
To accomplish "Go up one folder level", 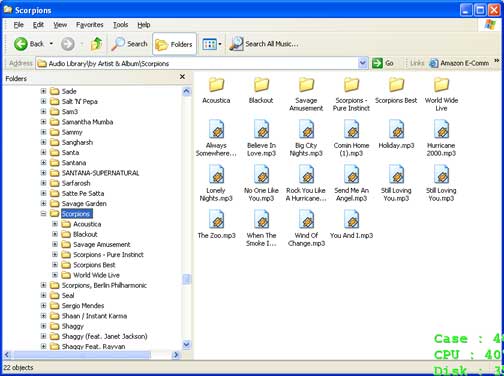I will (x=96, y=44).
